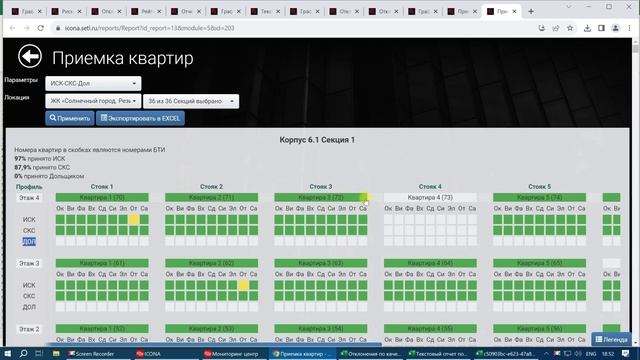
Task: Open the ЖК «Солнечный город» location dropdown
Action: click(93, 101)
